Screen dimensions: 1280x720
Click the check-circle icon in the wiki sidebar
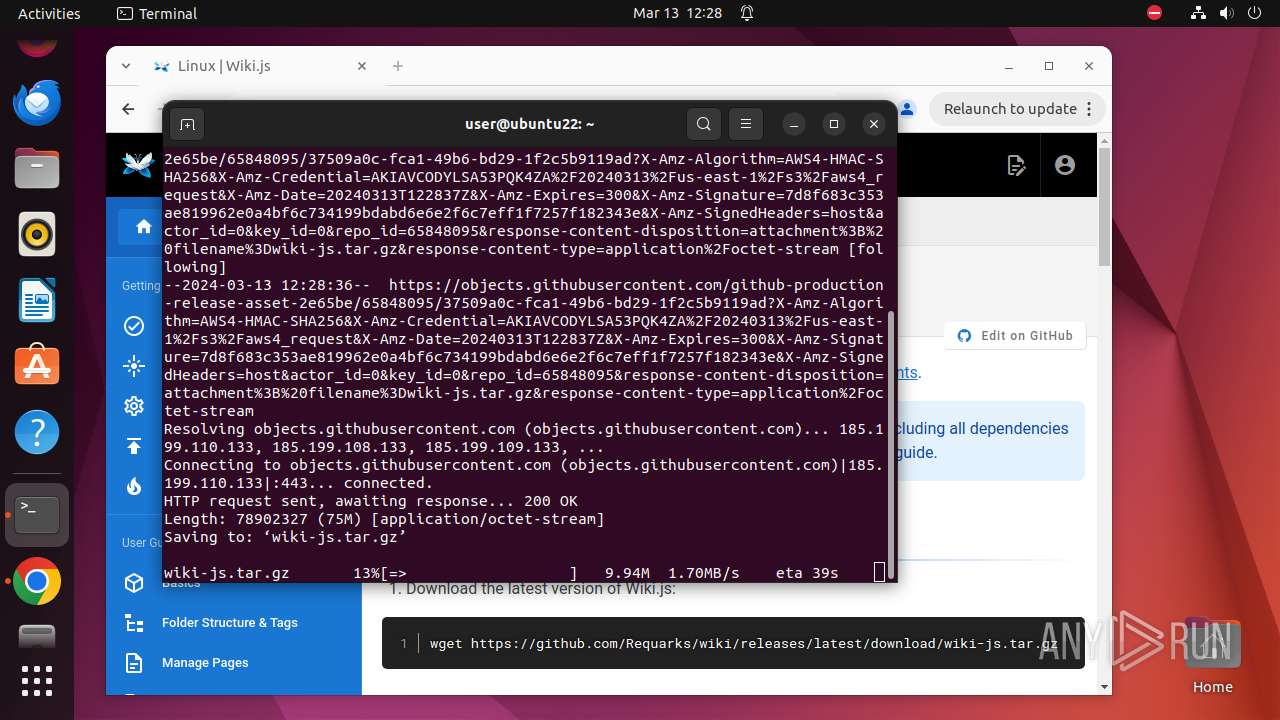pyautogui.click(x=134, y=326)
